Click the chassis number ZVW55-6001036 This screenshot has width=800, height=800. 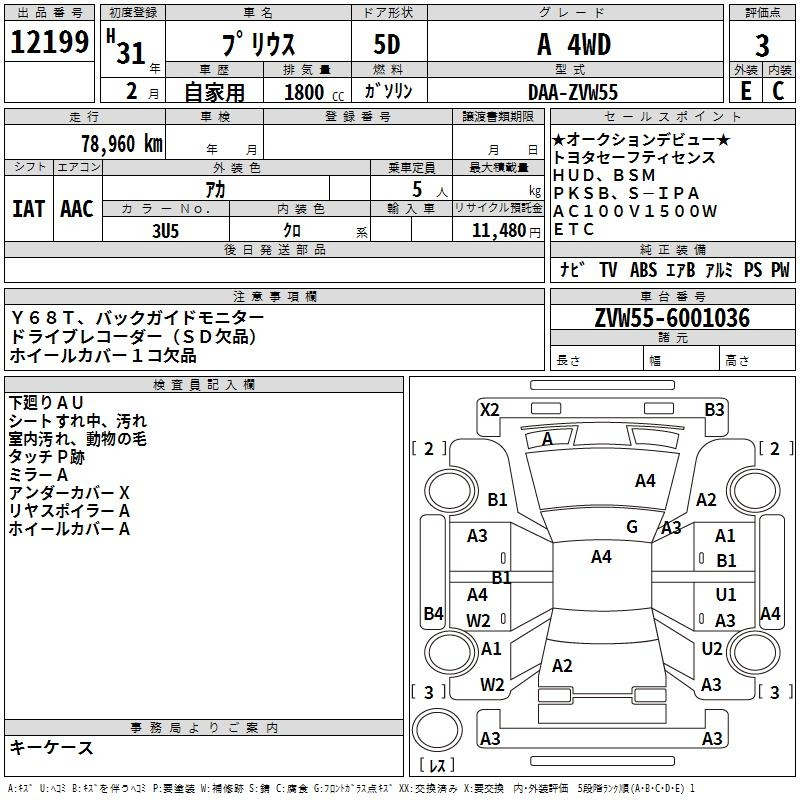click(x=671, y=320)
